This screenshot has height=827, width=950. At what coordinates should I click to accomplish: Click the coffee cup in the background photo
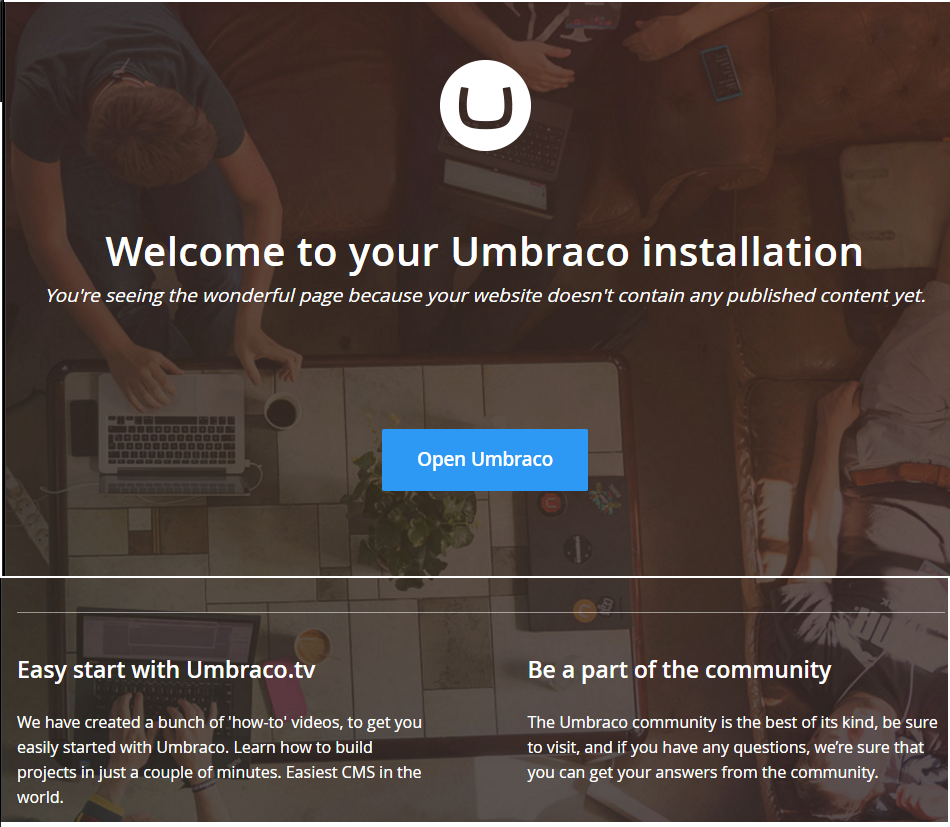pos(282,413)
